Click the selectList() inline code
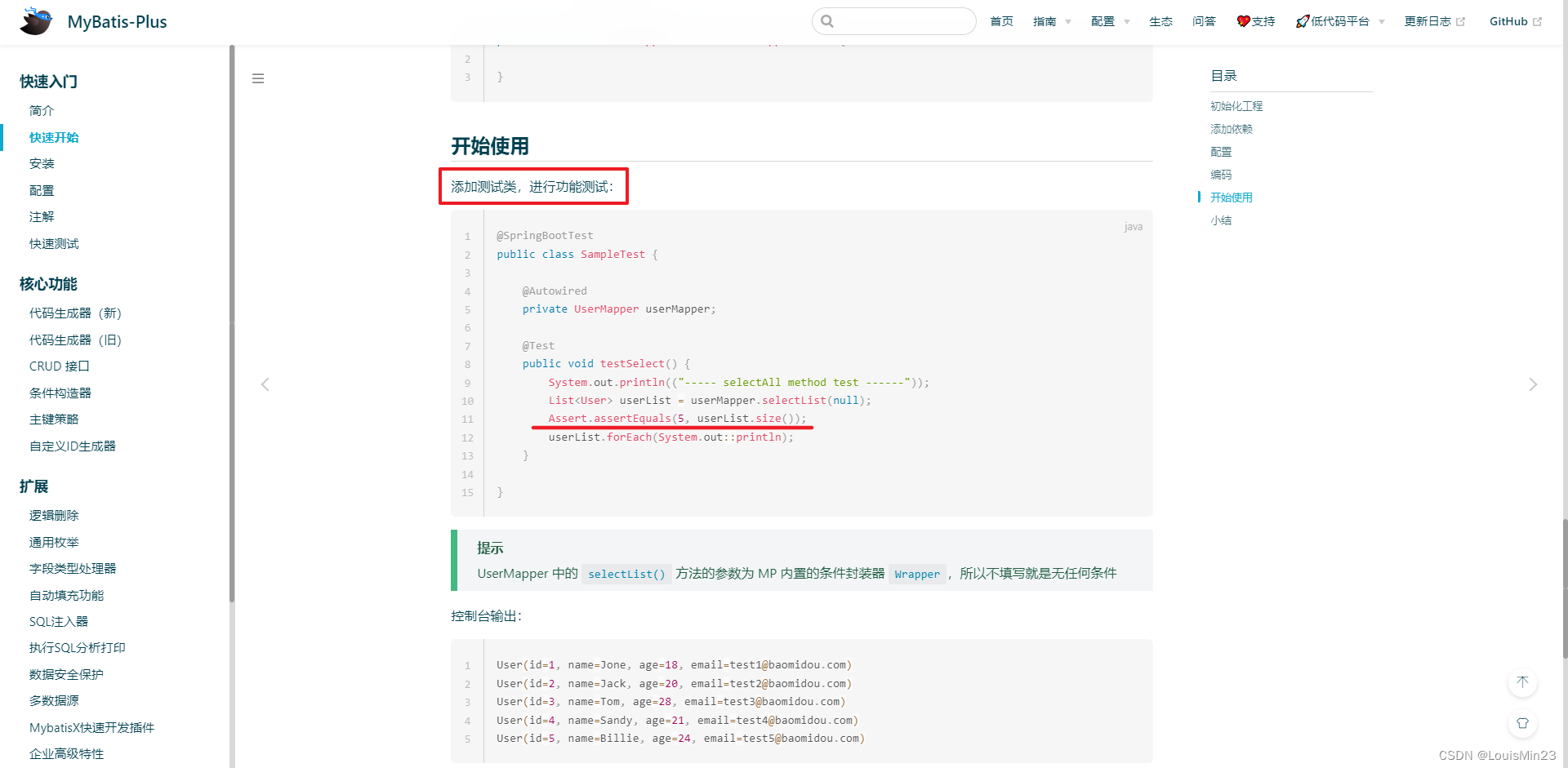Viewport: 1568px width, 768px height. tap(626, 574)
